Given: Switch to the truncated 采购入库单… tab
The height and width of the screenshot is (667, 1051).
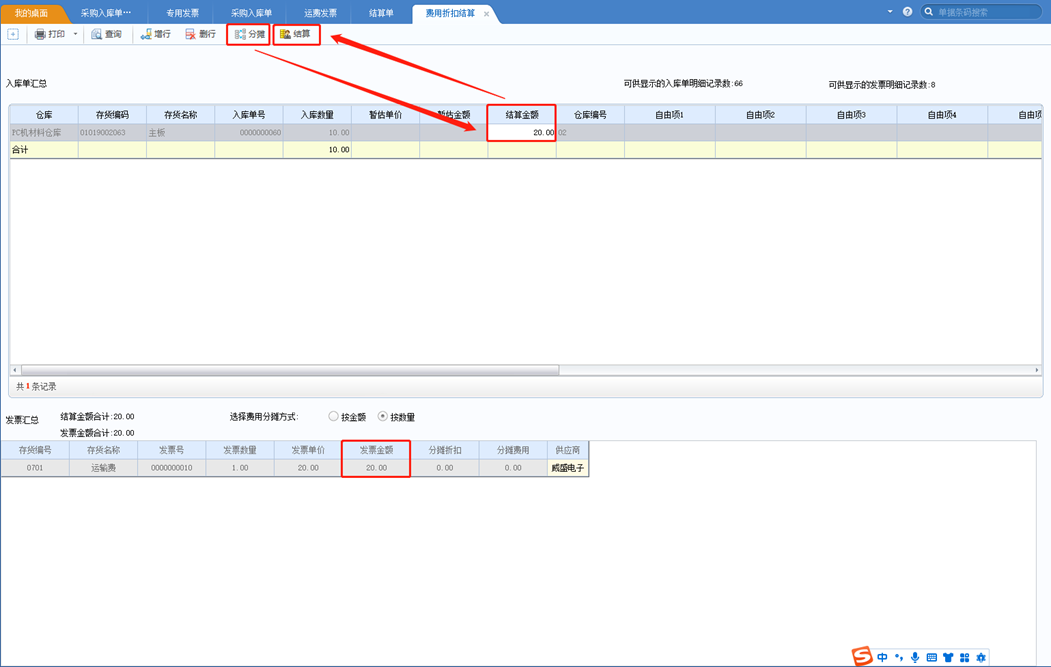Looking at the screenshot, I should (x=106, y=13).
